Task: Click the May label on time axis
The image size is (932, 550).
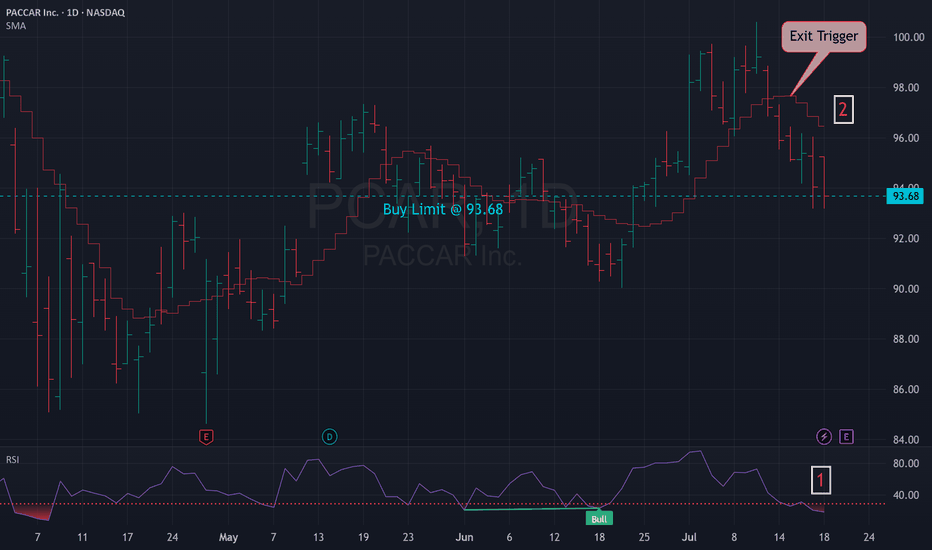Action: (x=228, y=538)
